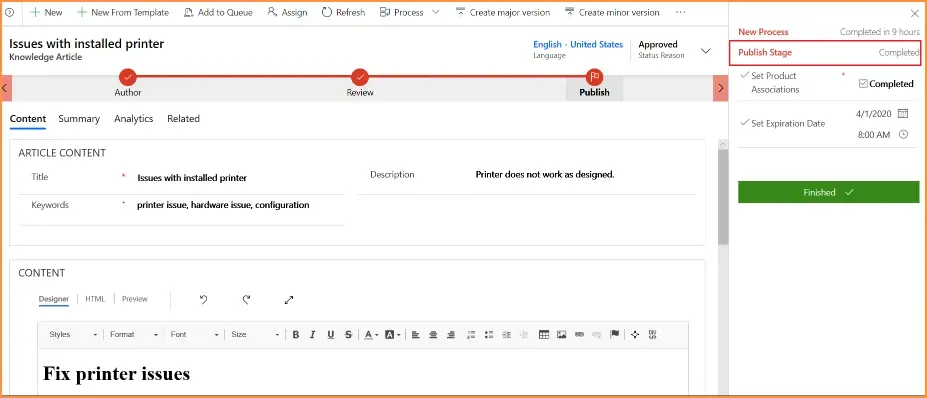
Task: Apply strikethrough formatting icon
Action: coord(348,335)
